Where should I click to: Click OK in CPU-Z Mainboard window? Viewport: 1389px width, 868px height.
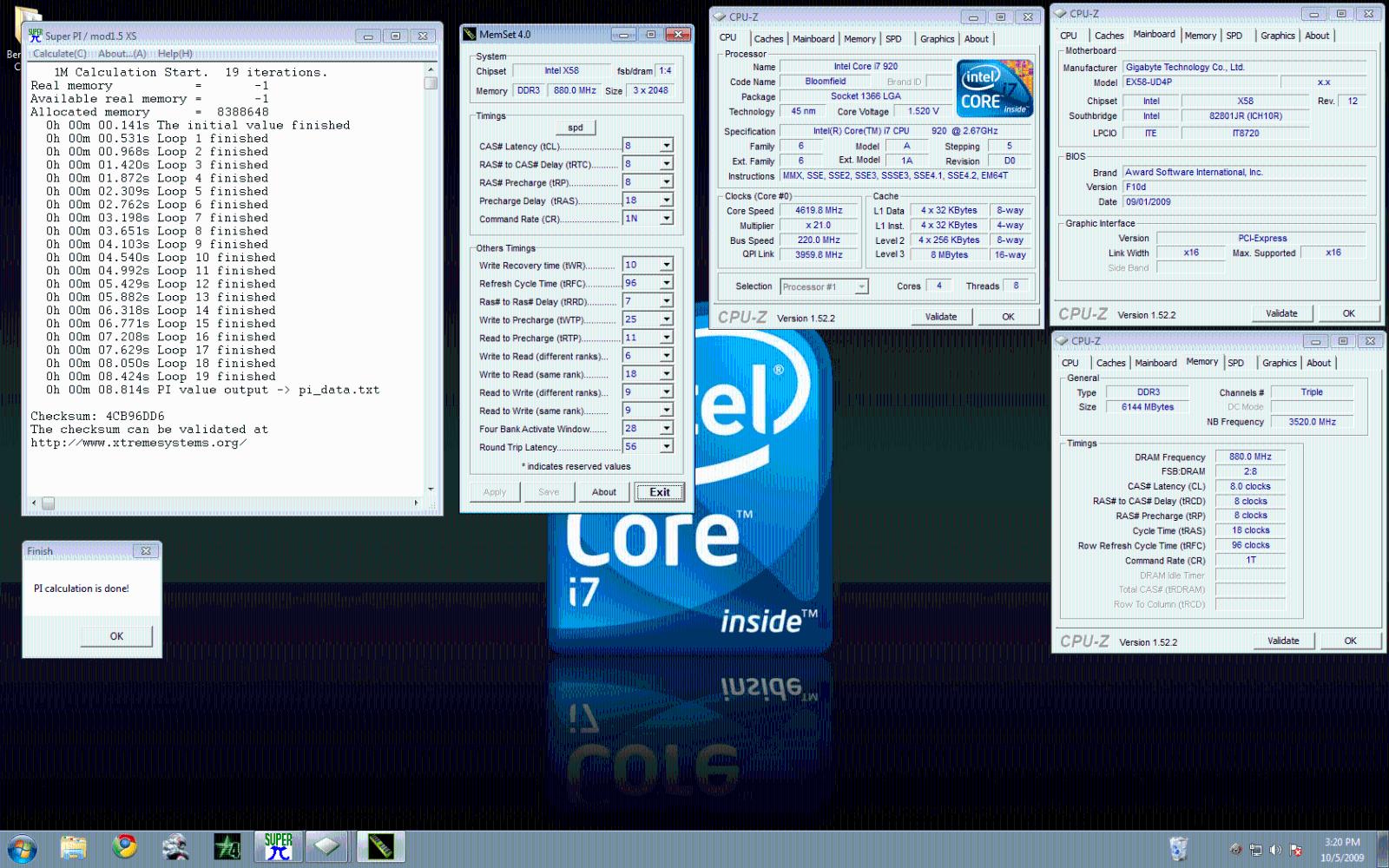(1348, 313)
